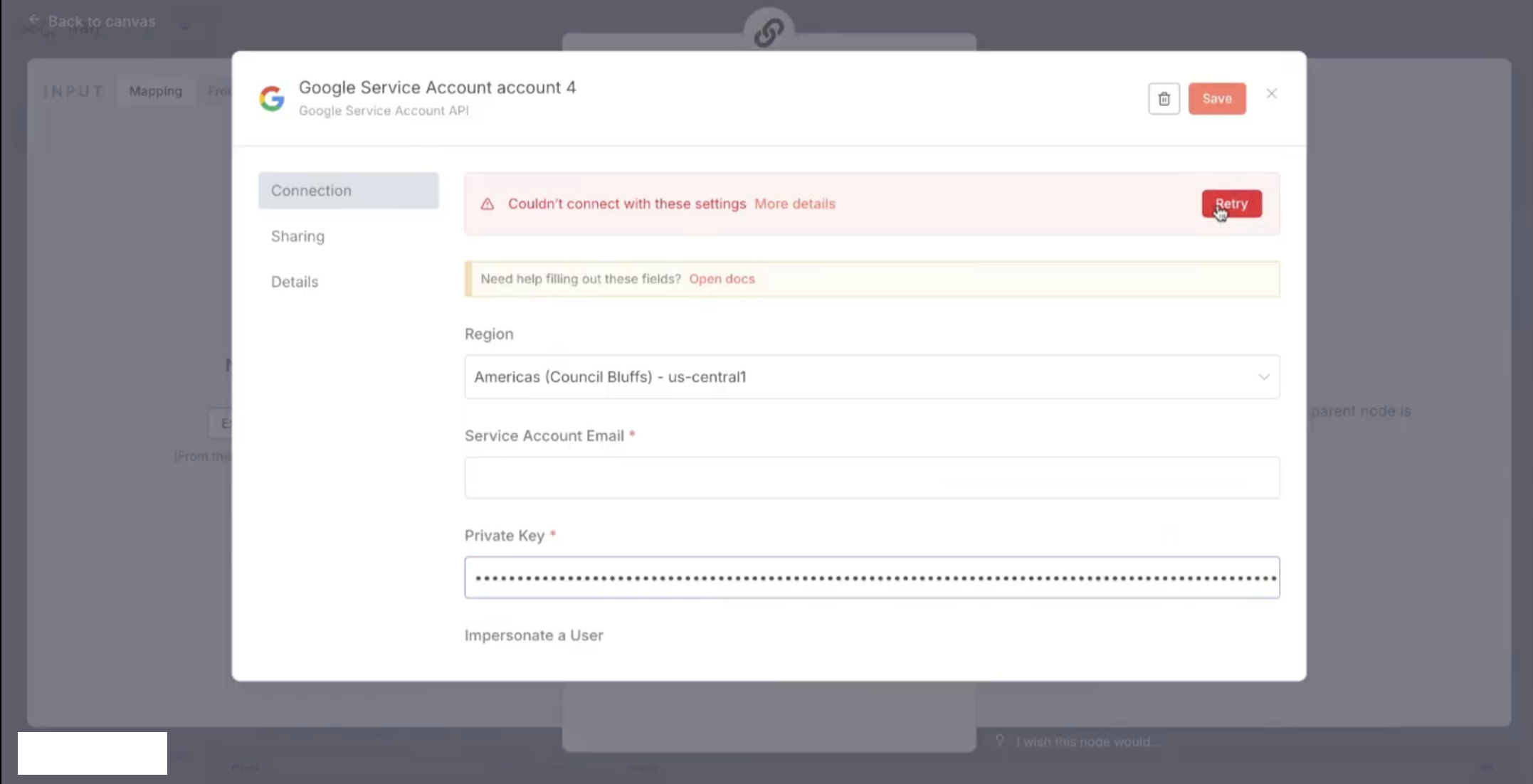Open the More details link
The width and height of the screenshot is (1533, 784).
click(794, 204)
